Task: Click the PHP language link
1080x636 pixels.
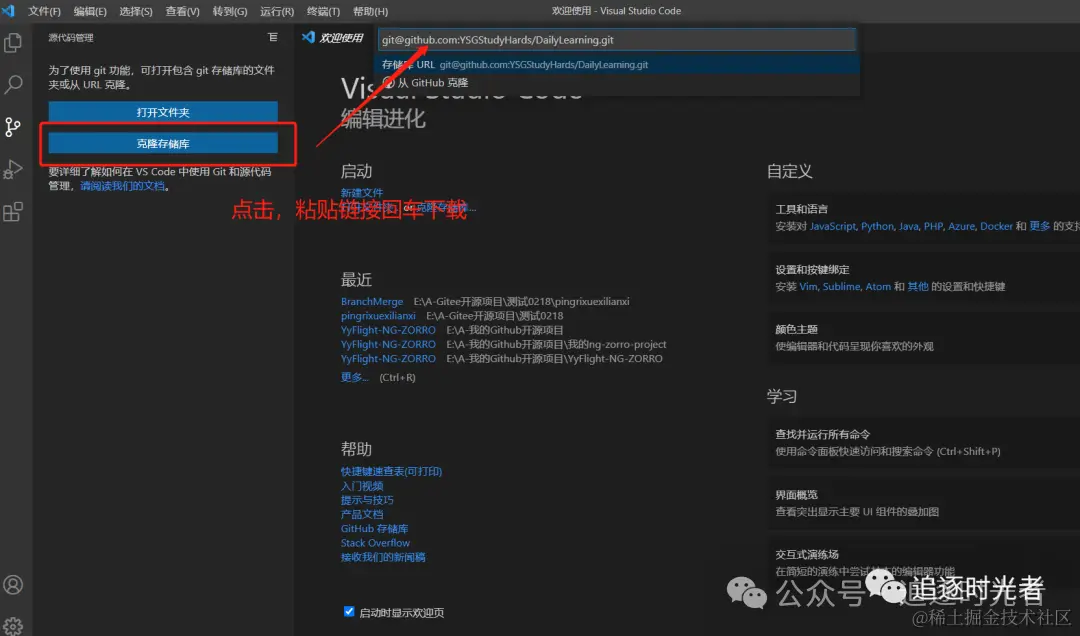Action: pos(933,227)
